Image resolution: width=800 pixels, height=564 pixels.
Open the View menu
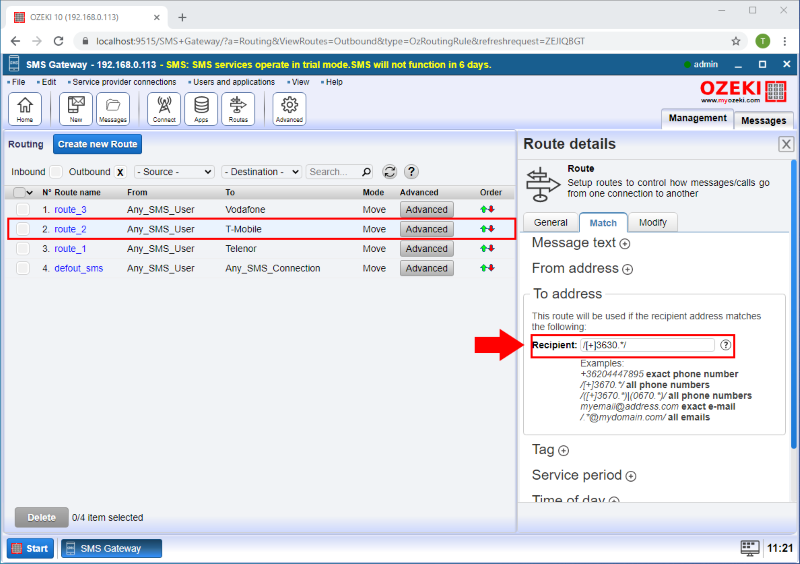(300, 82)
